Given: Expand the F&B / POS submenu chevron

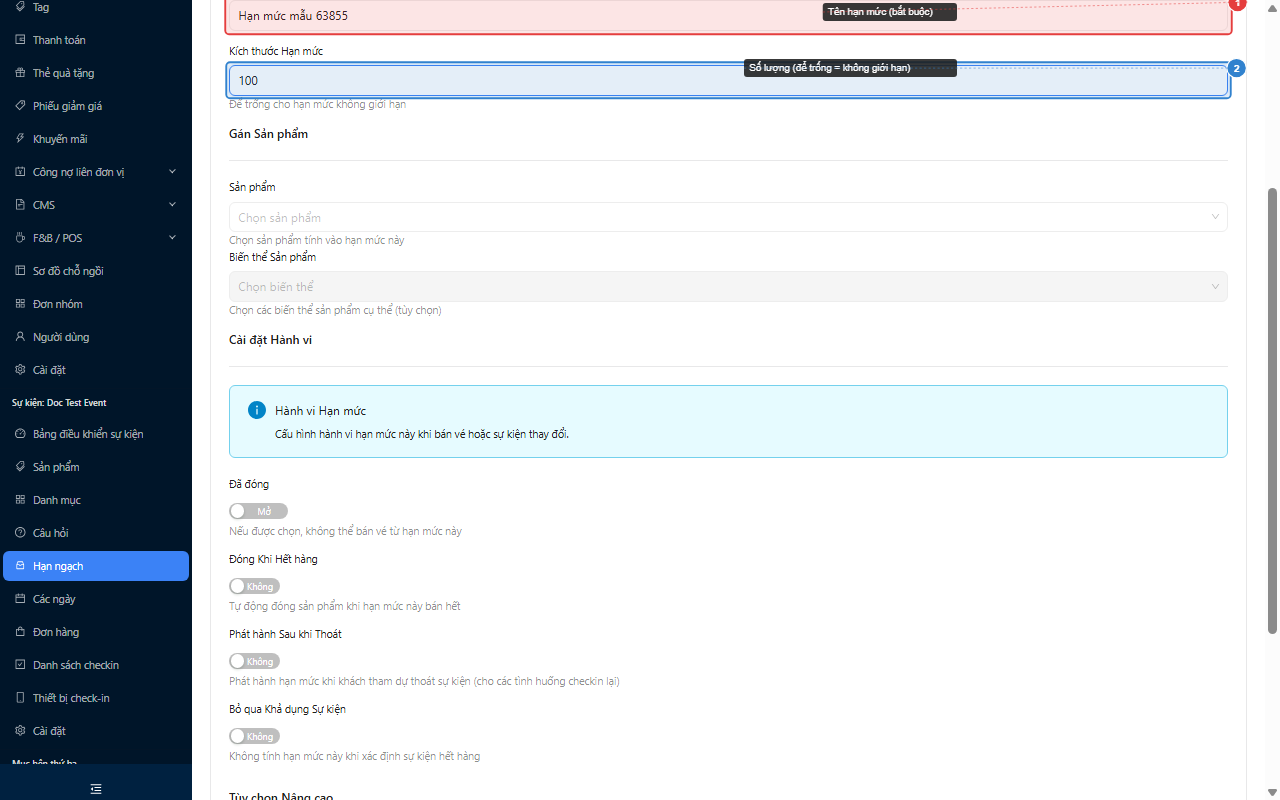Looking at the screenshot, I should tap(172, 238).
